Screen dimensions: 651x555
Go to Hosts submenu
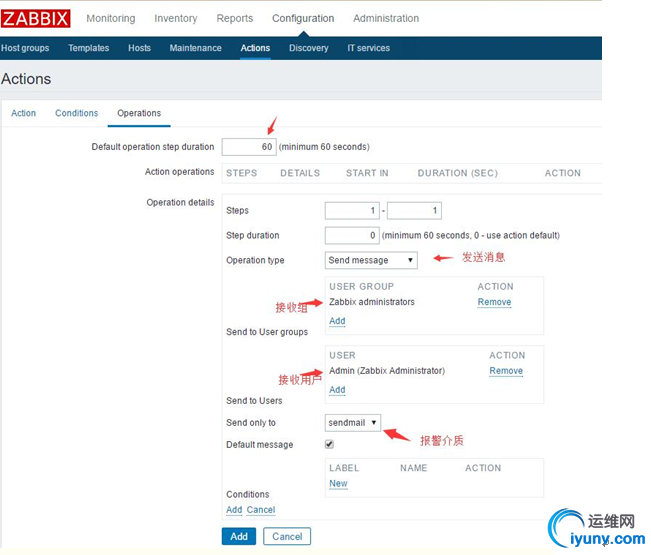click(x=139, y=48)
